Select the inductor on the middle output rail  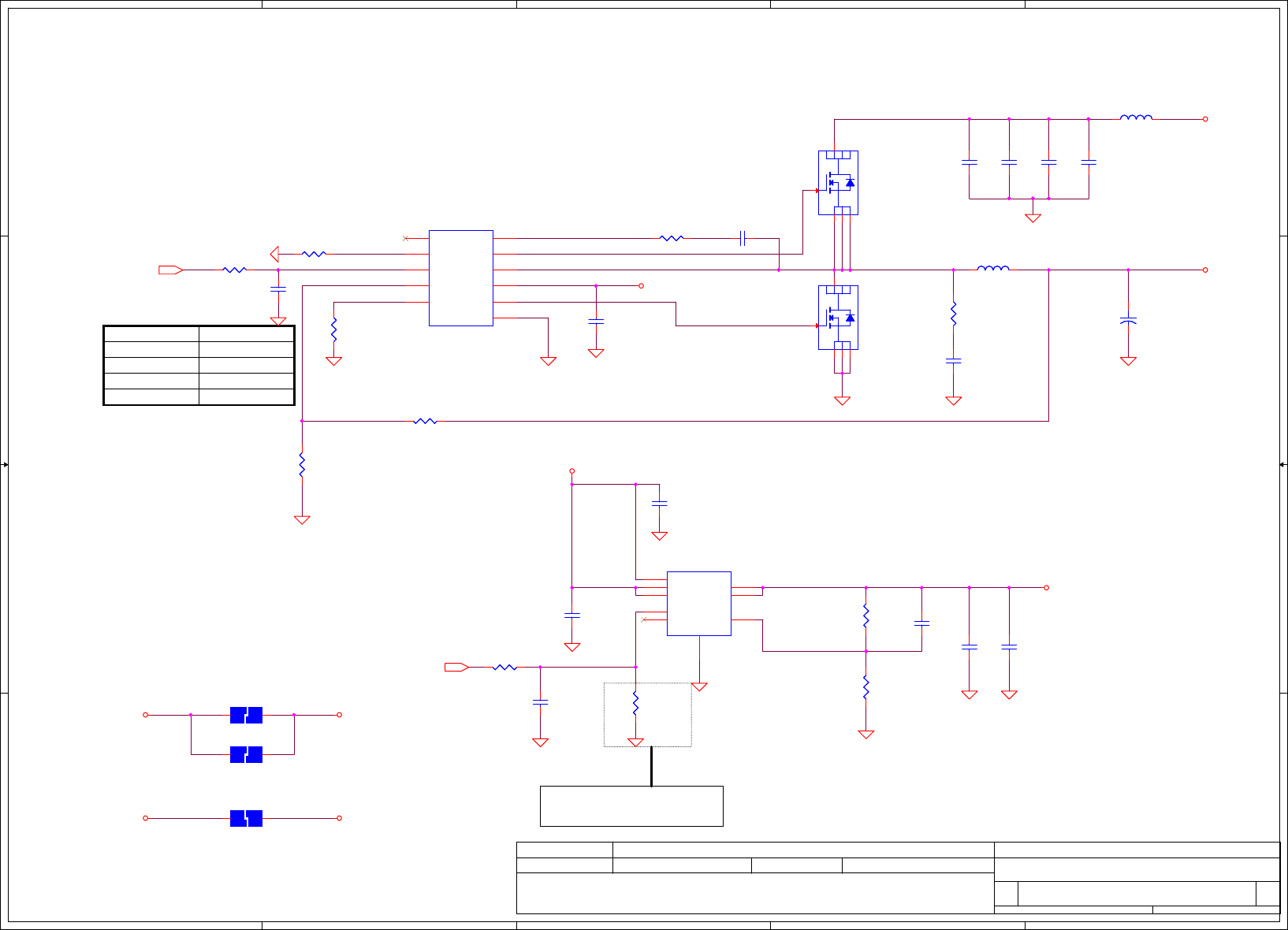click(993, 268)
